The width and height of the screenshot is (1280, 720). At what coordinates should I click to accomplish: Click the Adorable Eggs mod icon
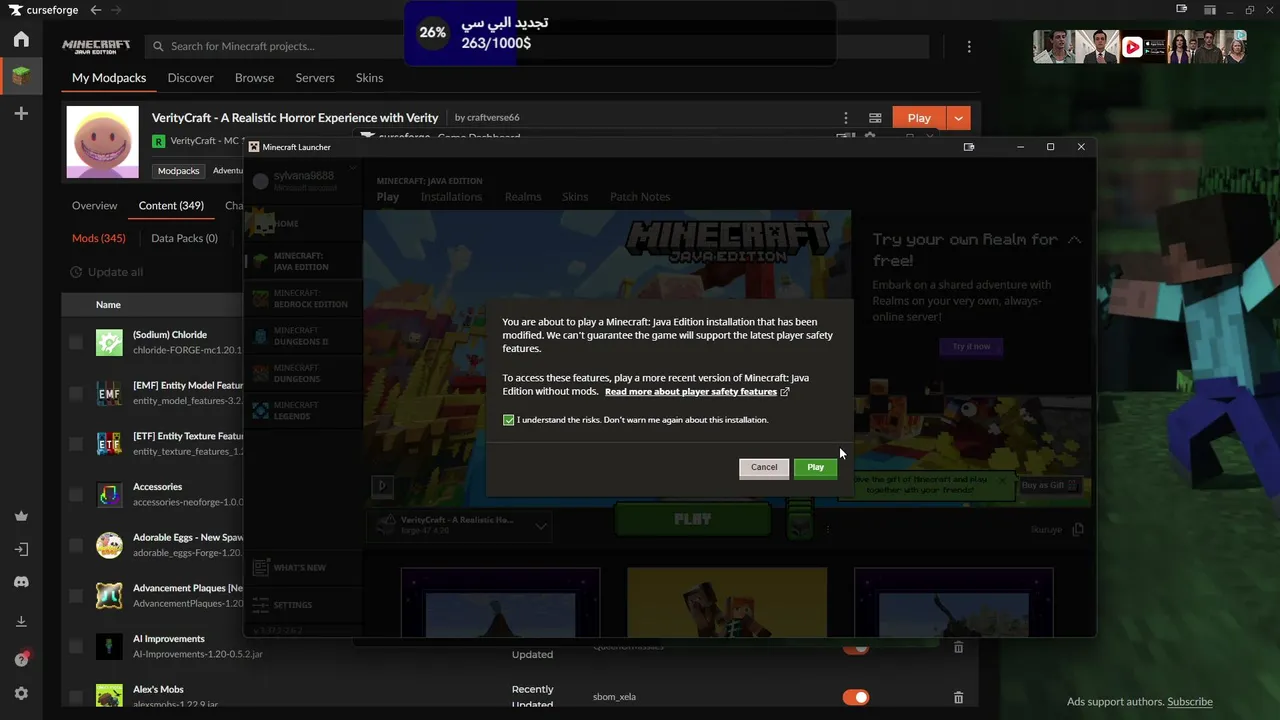tap(109, 545)
